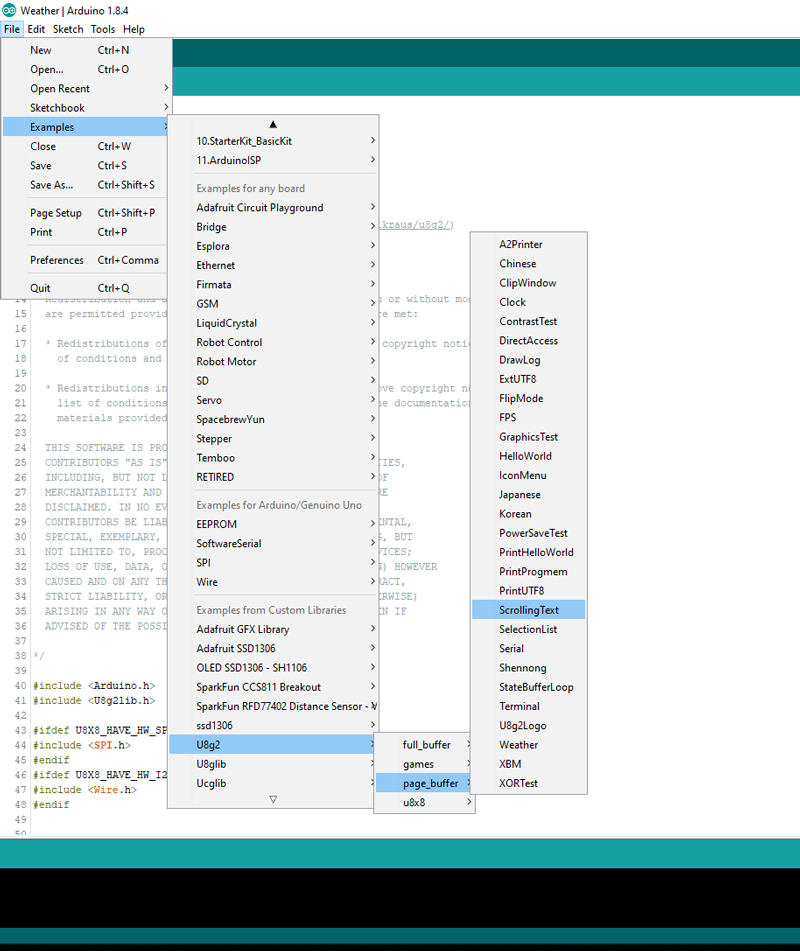Viewport: 800px width, 951px height.
Task: Open SparkFun CCS811 Breakout examples
Action: pos(273,687)
